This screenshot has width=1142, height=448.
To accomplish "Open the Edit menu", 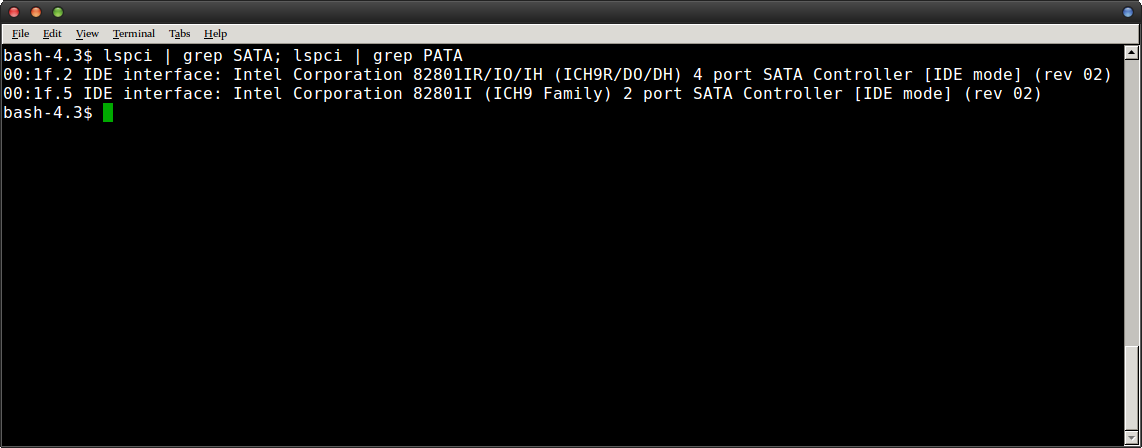I will [x=52, y=33].
